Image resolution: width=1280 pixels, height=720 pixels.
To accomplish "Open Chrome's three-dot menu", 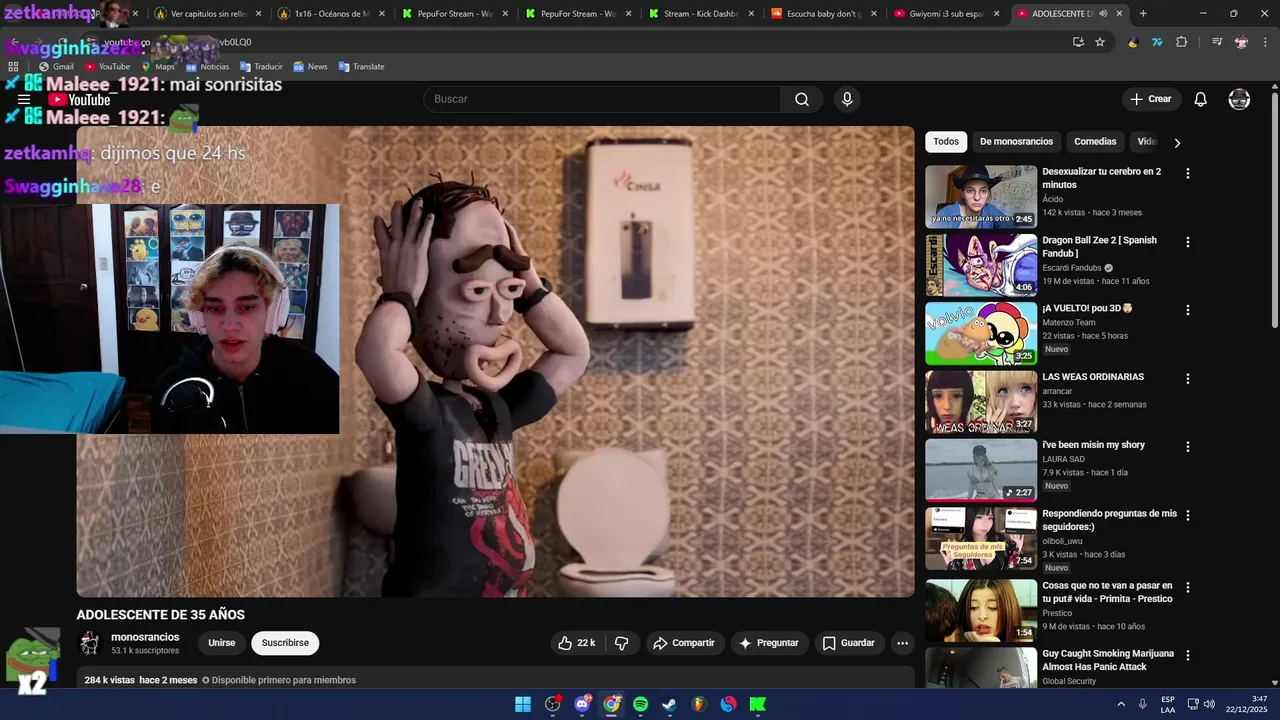I will coord(1265,42).
